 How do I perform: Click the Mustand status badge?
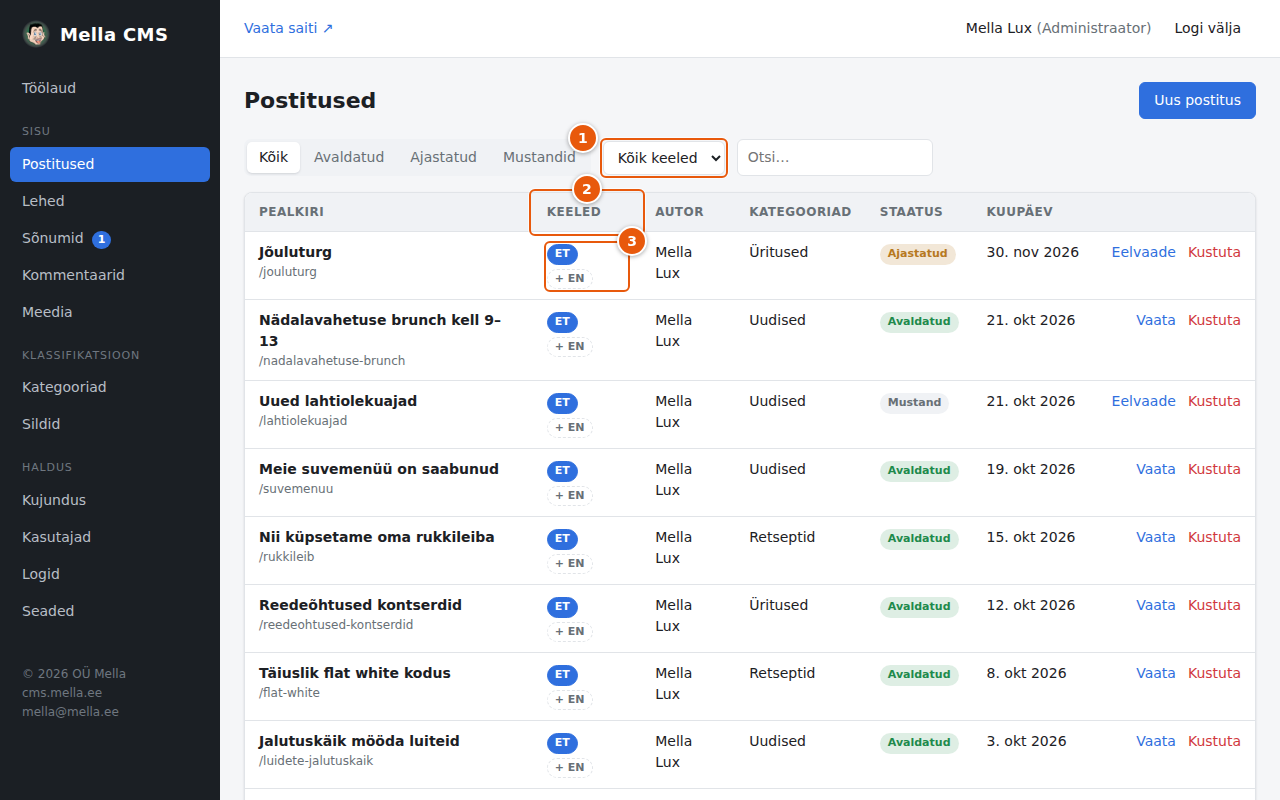point(914,403)
